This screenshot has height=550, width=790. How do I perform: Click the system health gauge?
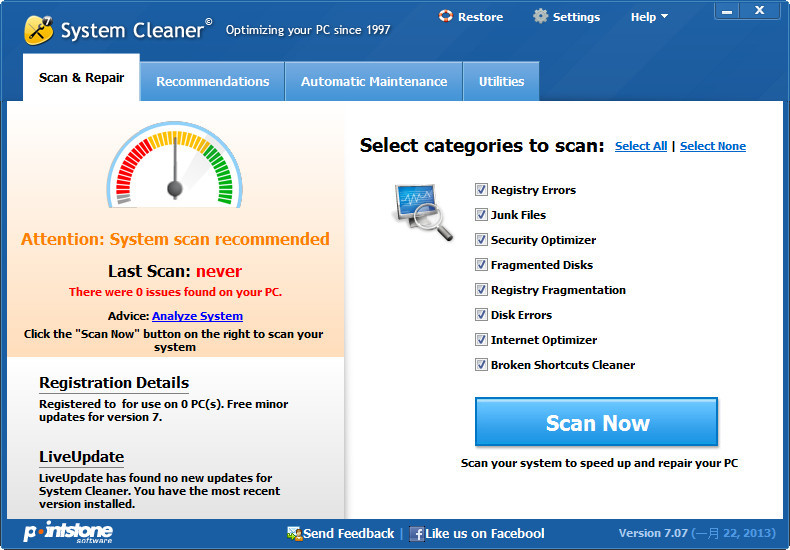(x=175, y=164)
